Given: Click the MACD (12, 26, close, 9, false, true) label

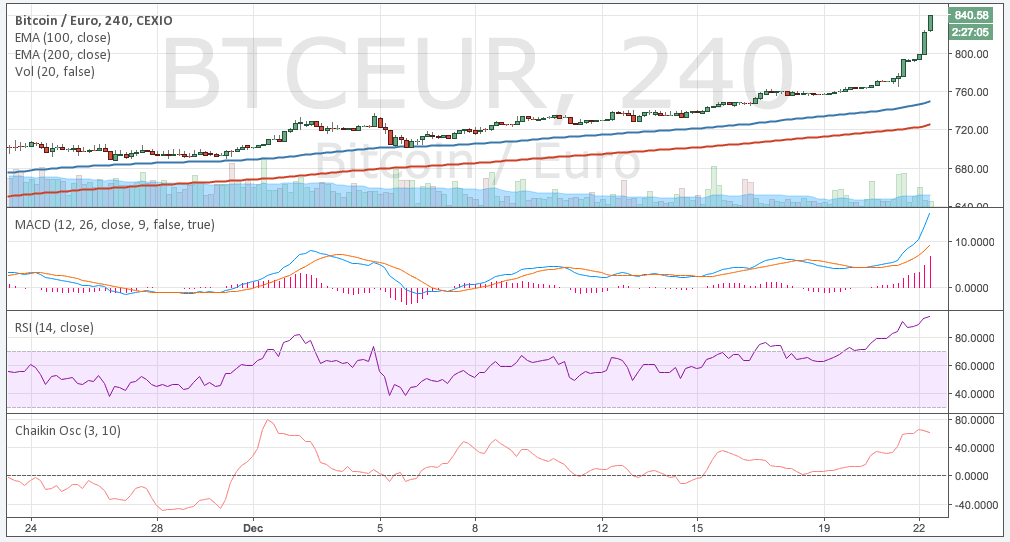Looking at the screenshot, I should coord(115,224).
